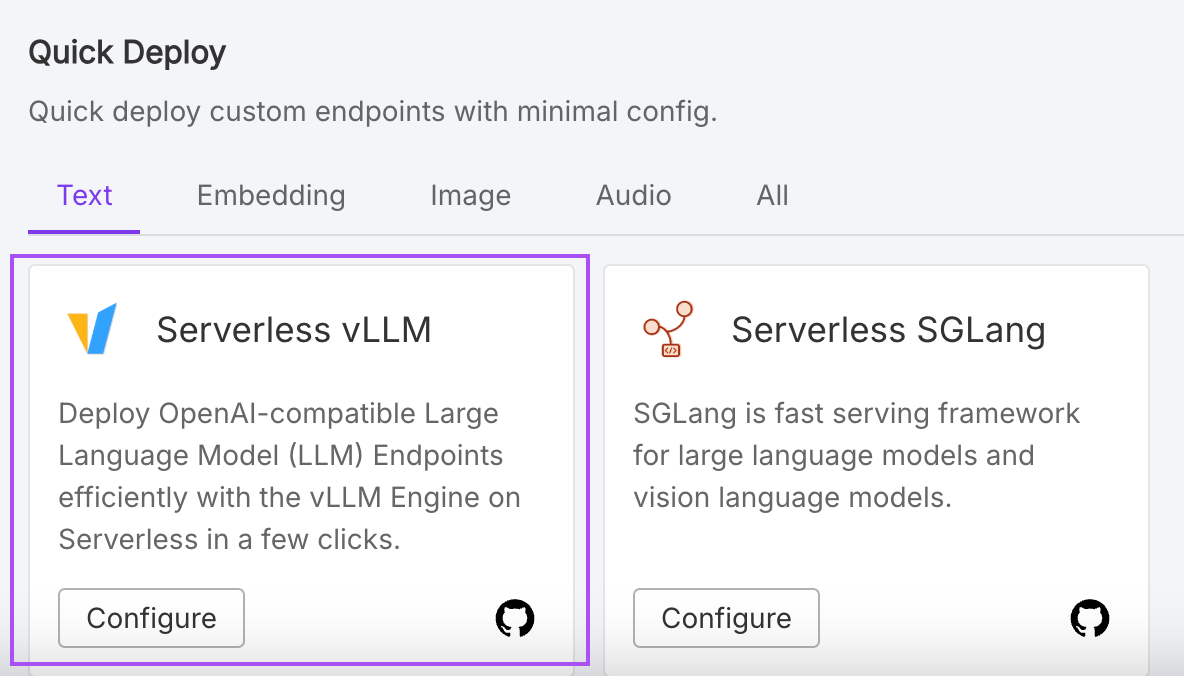1184x676 pixels.
Task: Configure the Serverless vLLM endpoint
Action: [x=152, y=618]
